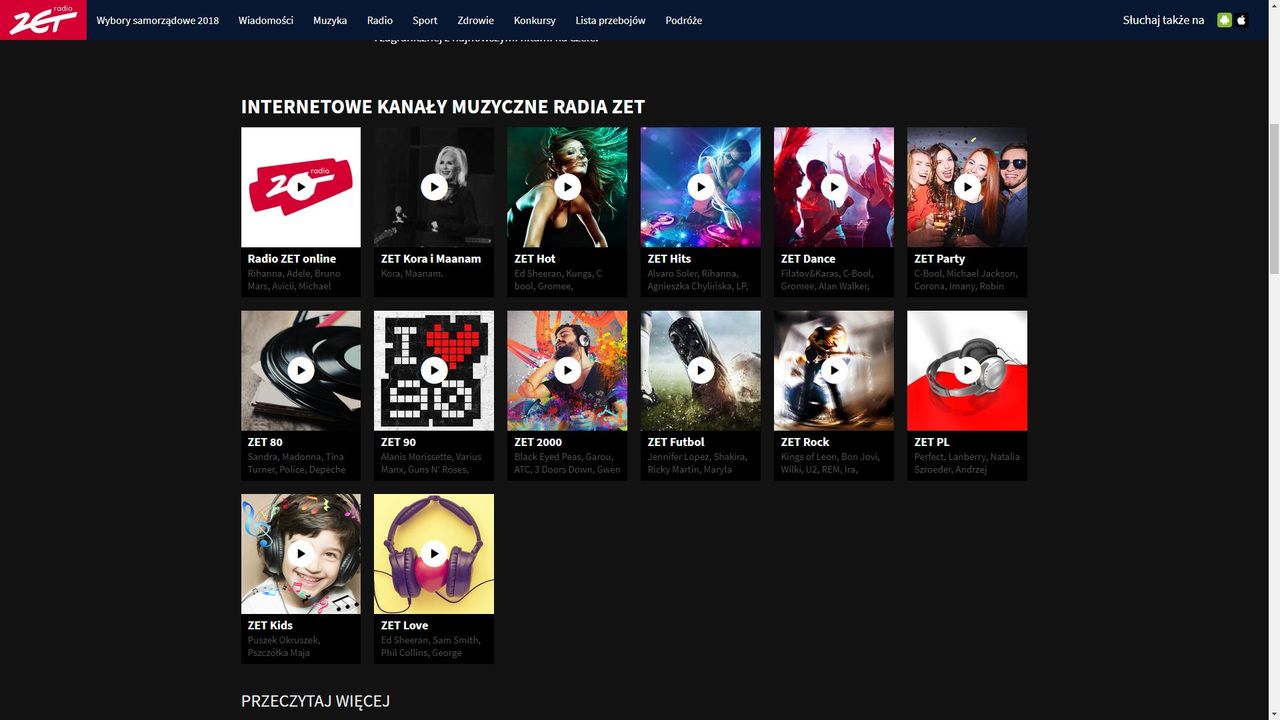Play the ZET 2000 station
Viewport: 1280px width, 720px height.
click(x=567, y=370)
